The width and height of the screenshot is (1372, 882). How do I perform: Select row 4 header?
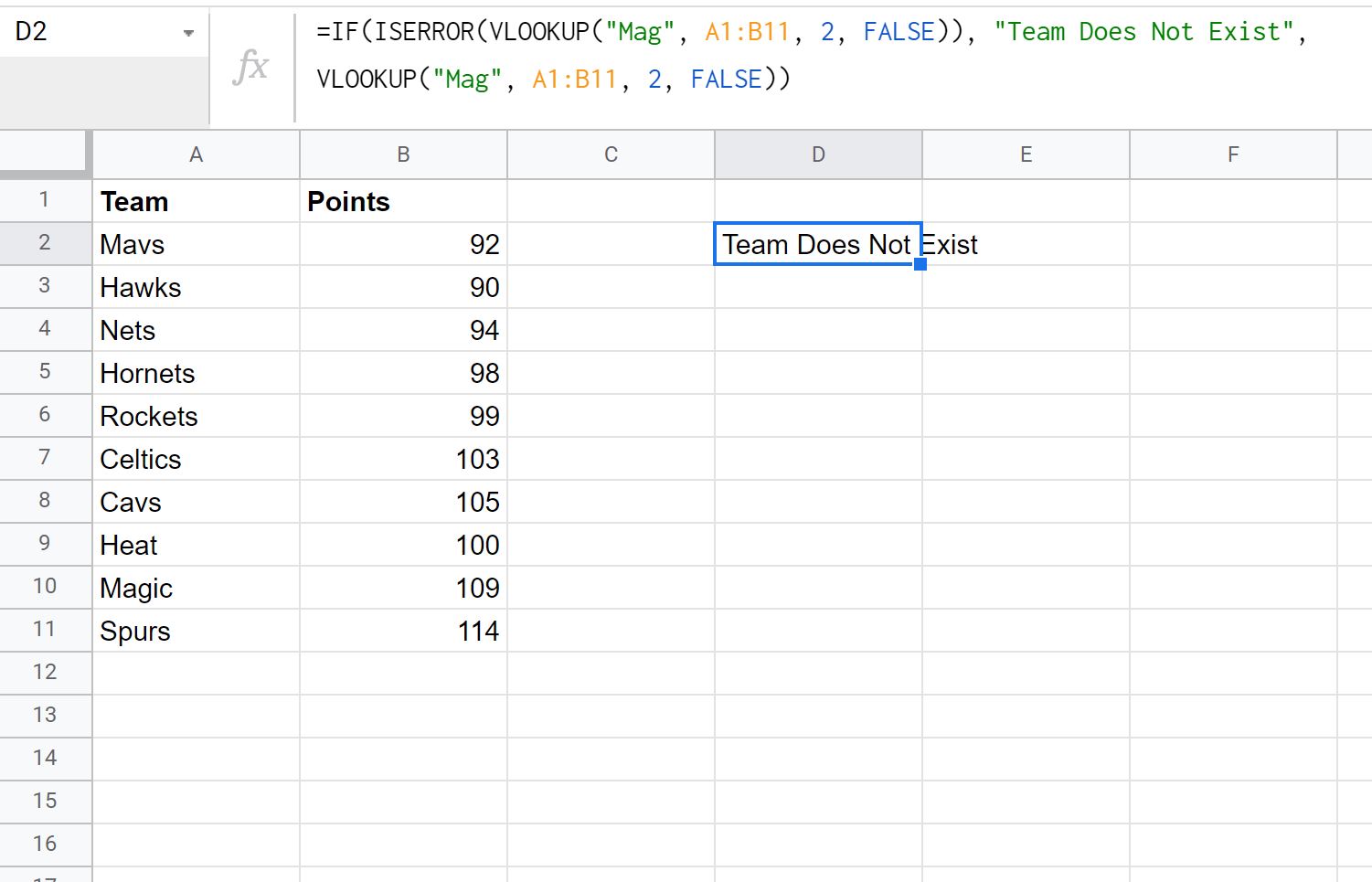pyautogui.click(x=45, y=330)
